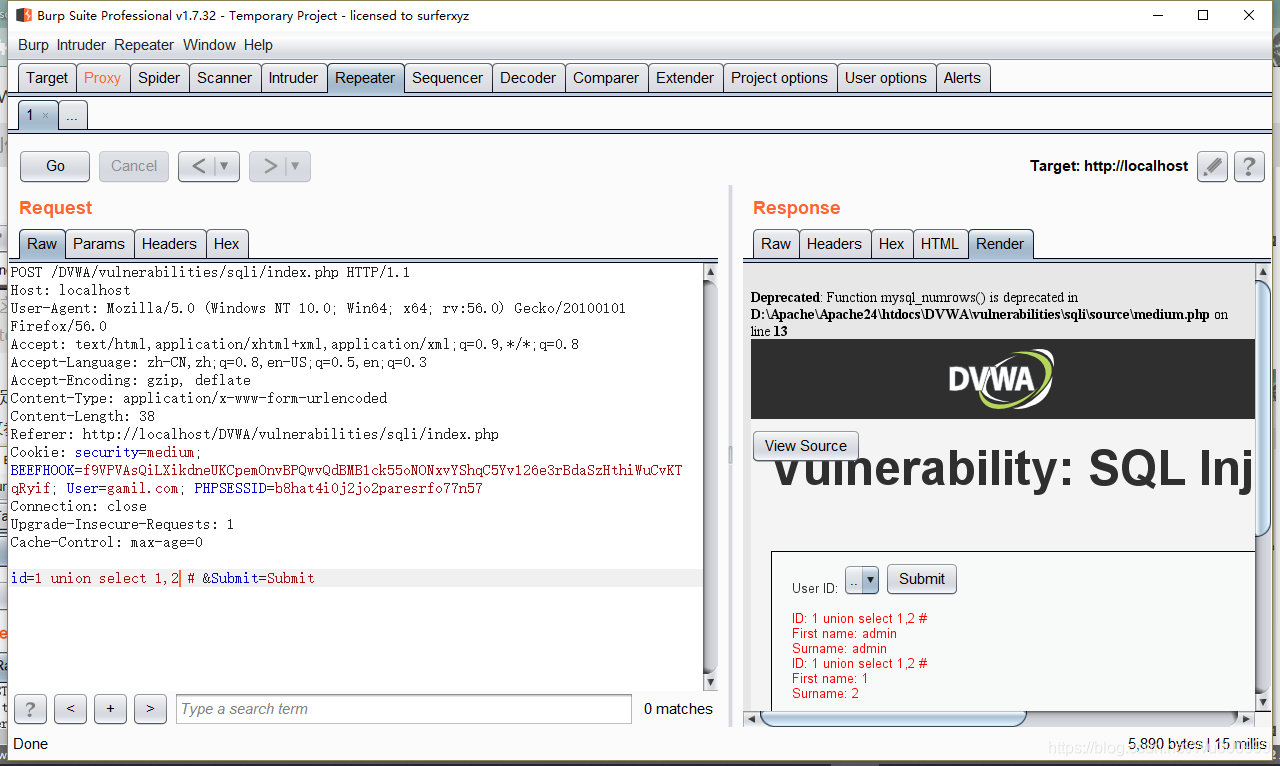Switch to the Spider tab
This screenshot has width=1280, height=766.
[159, 78]
